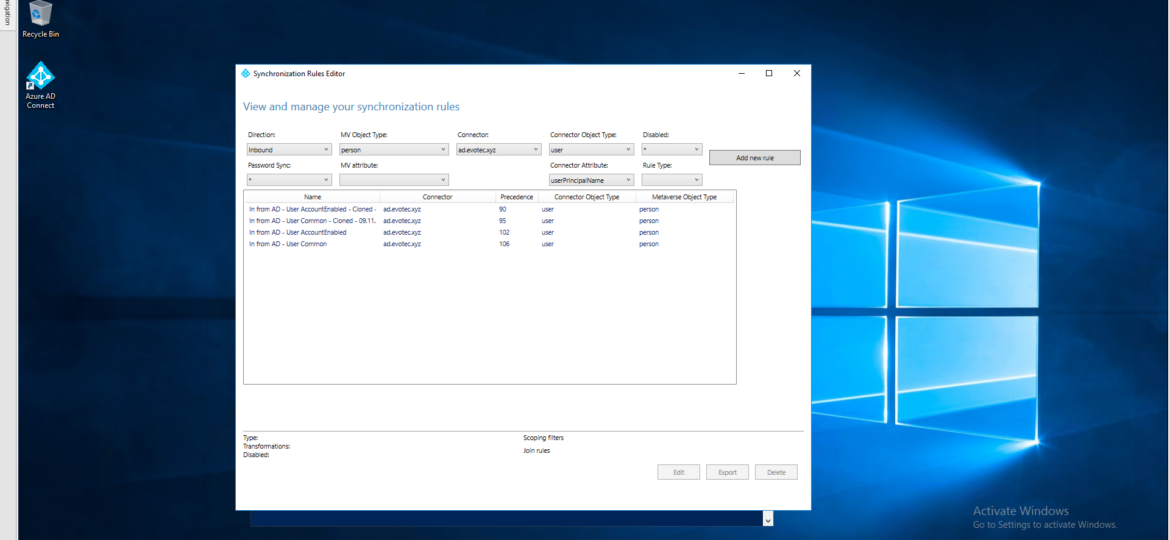The height and width of the screenshot is (540, 1170).
Task: Click the Join rules label
Action: [536, 450]
